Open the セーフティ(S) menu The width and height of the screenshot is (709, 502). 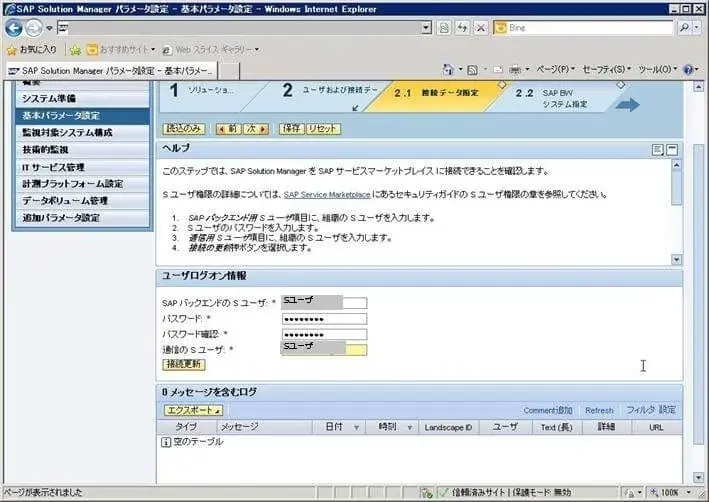pos(606,69)
